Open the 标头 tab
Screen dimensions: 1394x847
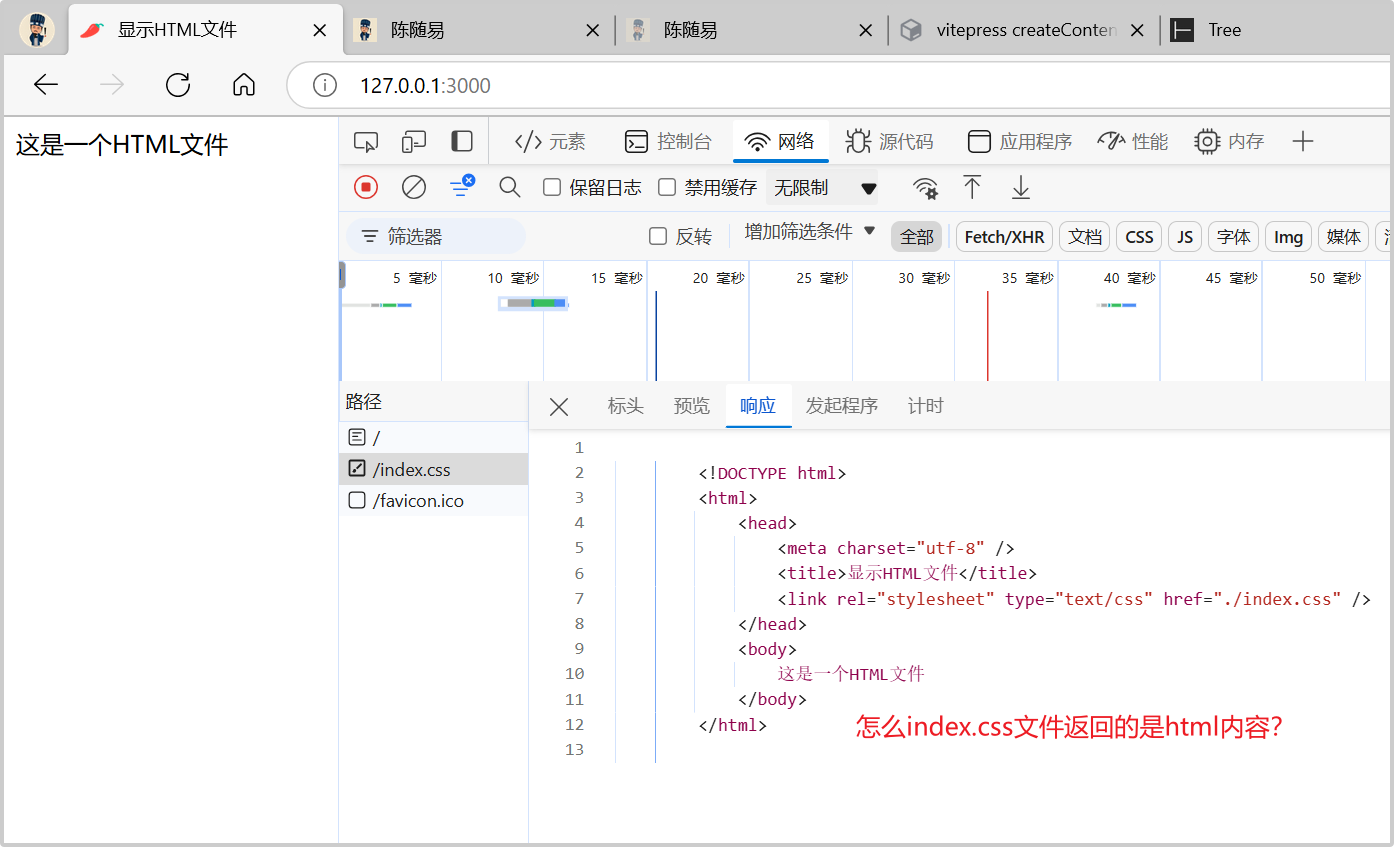626,406
